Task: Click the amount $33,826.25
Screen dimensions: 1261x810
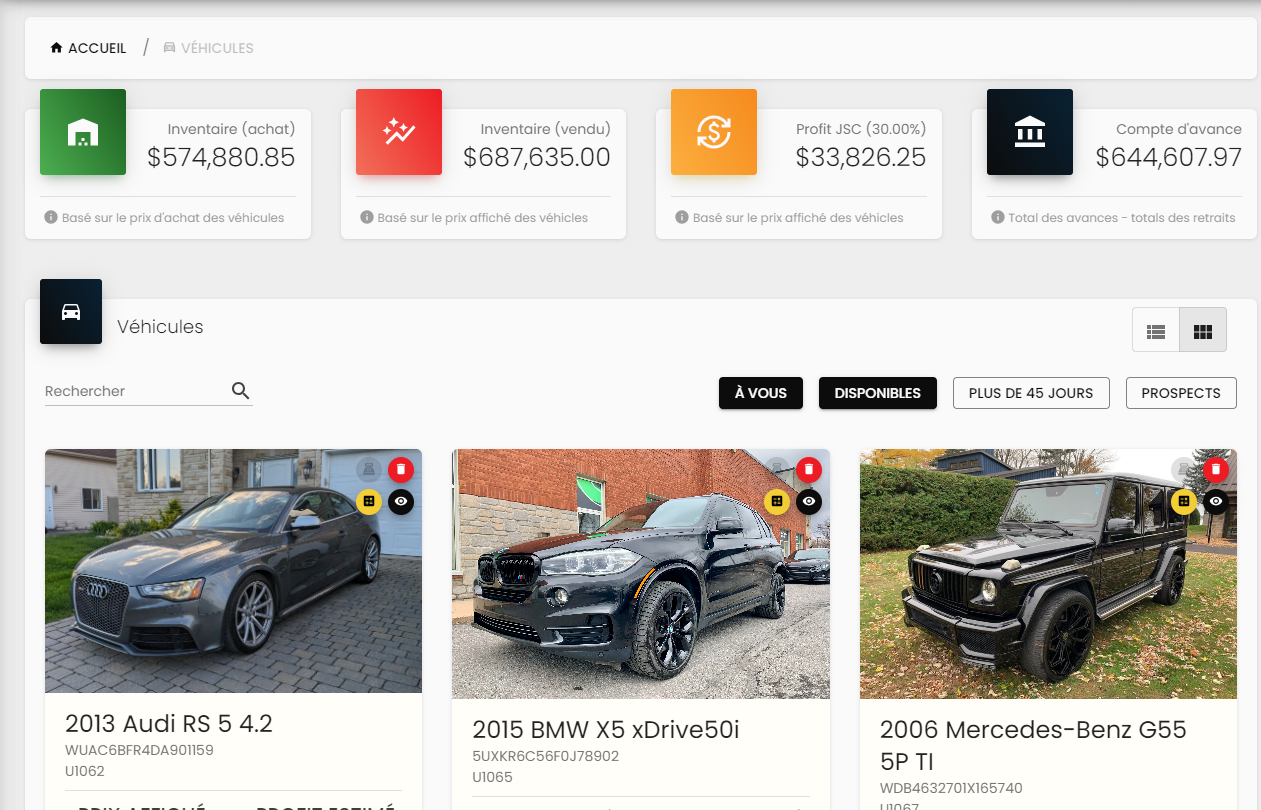Action: click(861, 157)
